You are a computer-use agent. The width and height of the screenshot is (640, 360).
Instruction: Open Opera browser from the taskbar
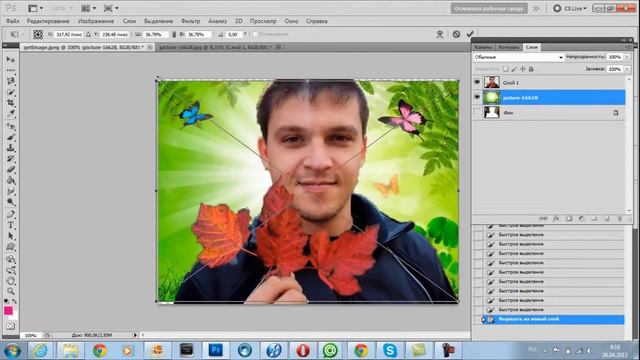[x=302, y=350]
